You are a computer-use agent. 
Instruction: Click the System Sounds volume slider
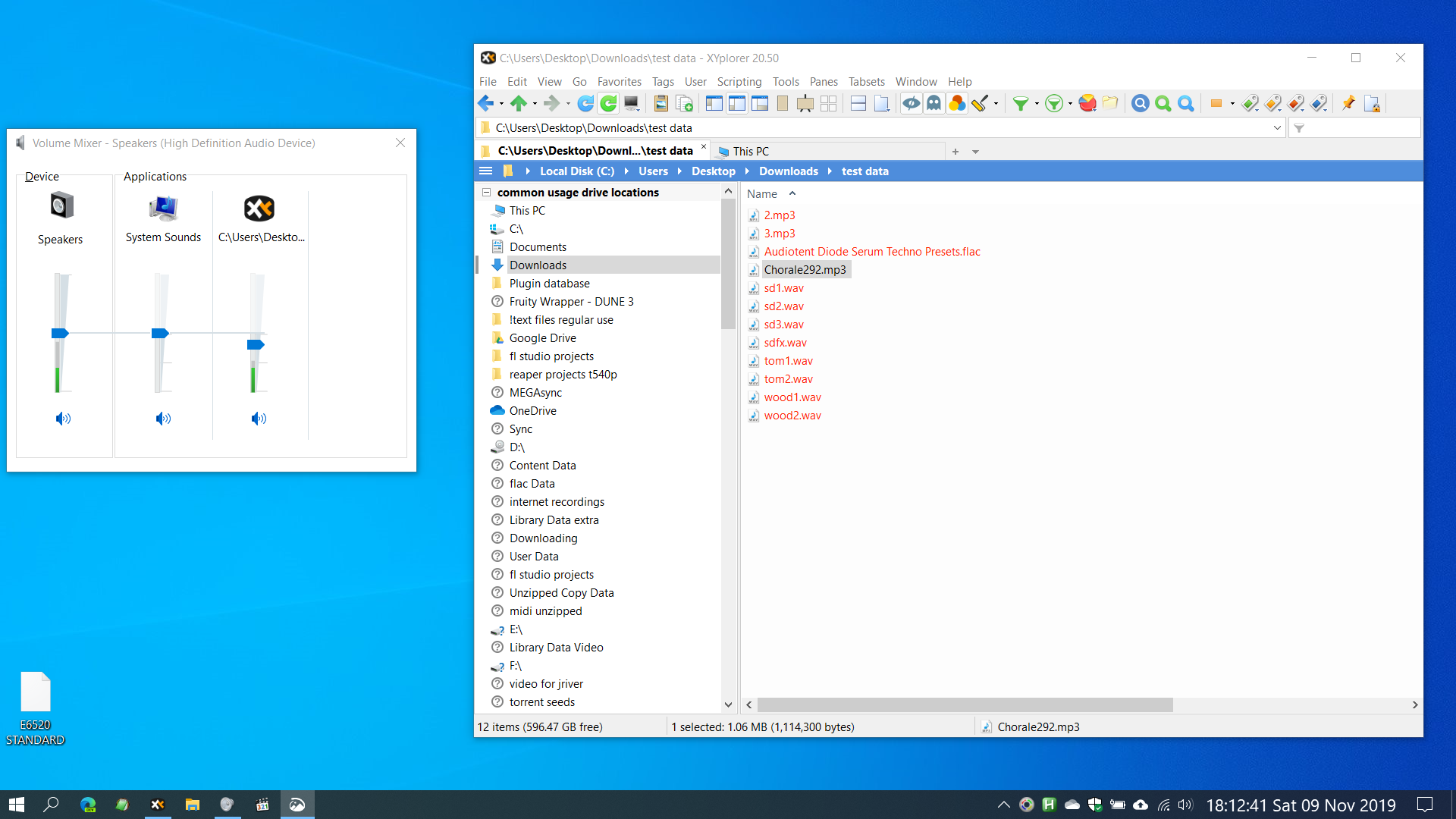[160, 334]
